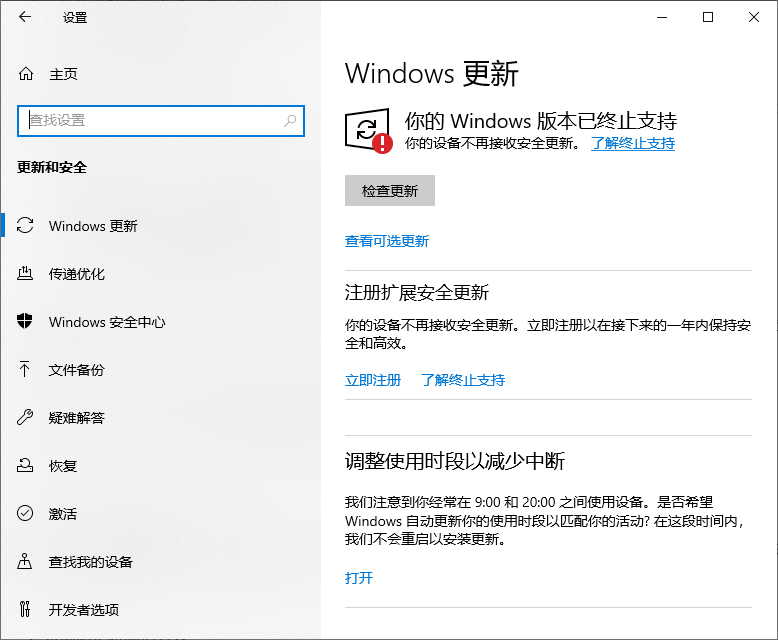The image size is (778, 640).
Task: Click the Windows 更新 page title
Action: pyautogui.click(x=432, y=73)
